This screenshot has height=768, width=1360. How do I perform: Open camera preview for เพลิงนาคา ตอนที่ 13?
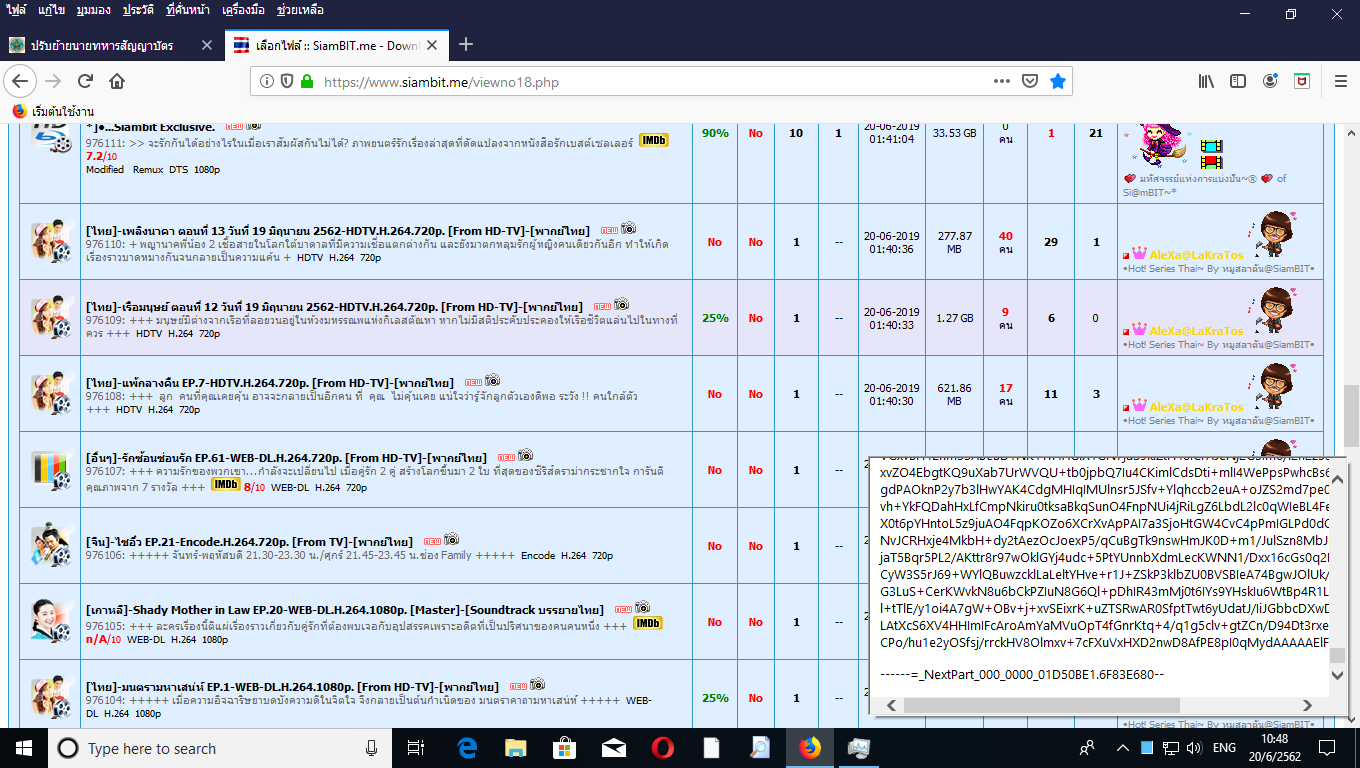pos(629,228)
